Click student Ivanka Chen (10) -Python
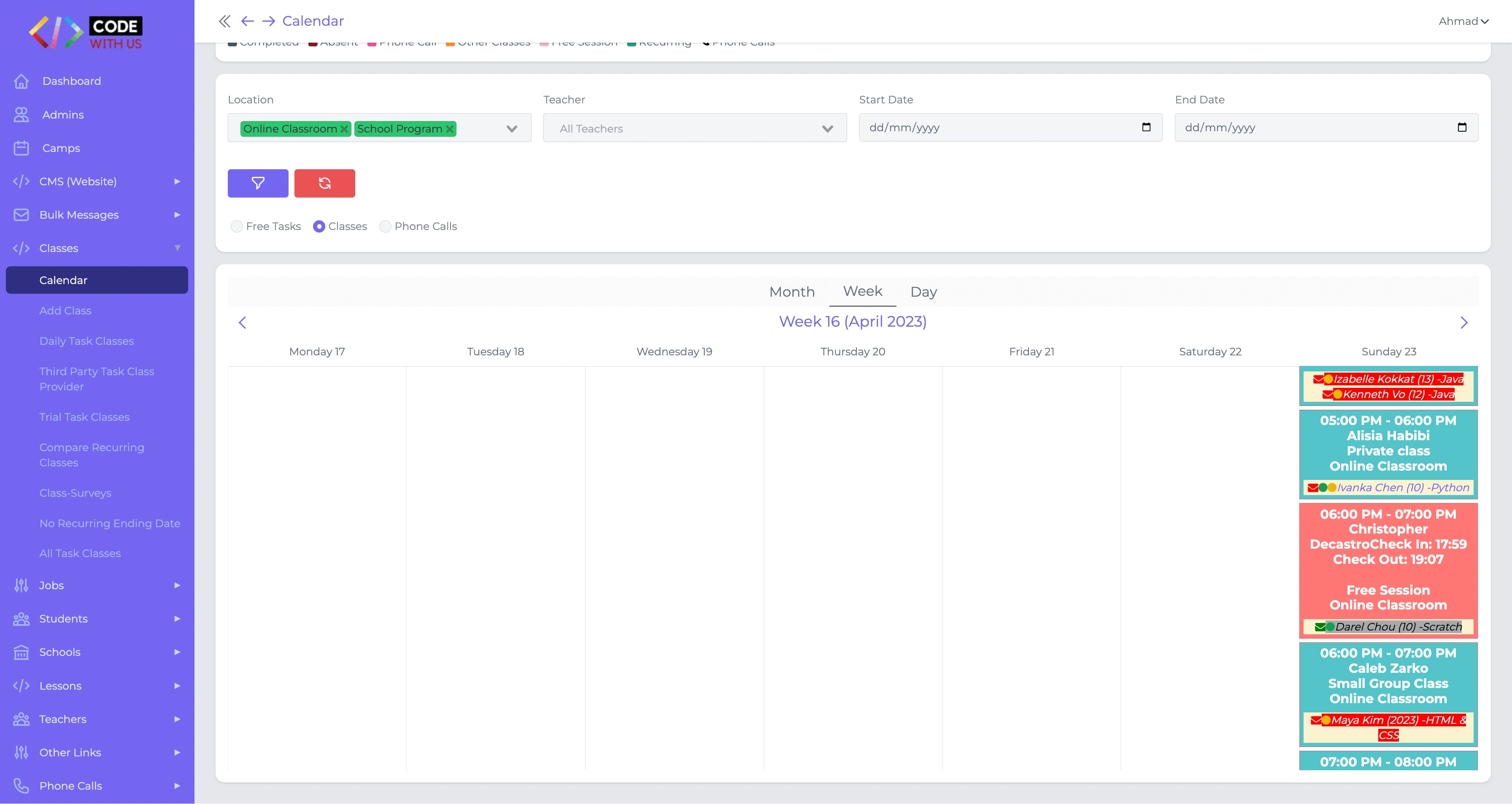The image size is (1512, 804). (1403, 488)
